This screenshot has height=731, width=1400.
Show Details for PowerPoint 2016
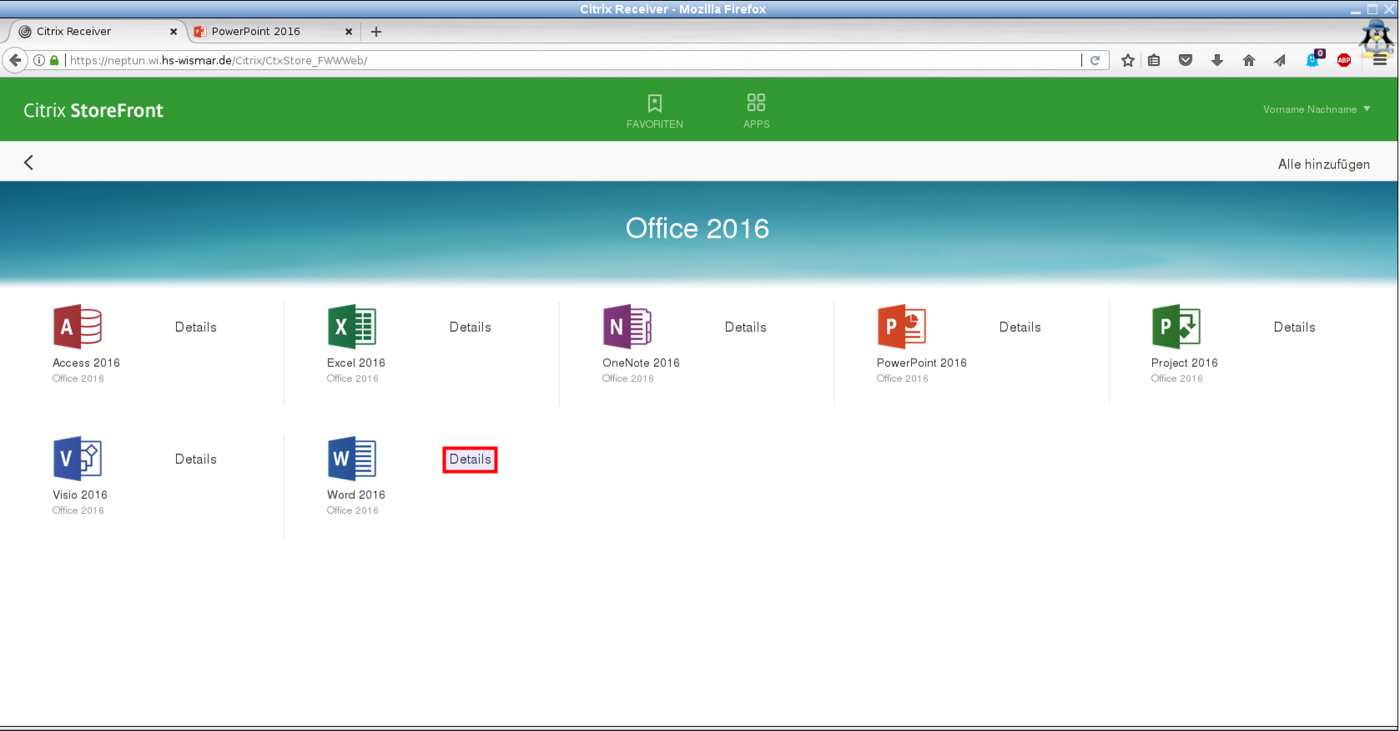click(1020, 327)
